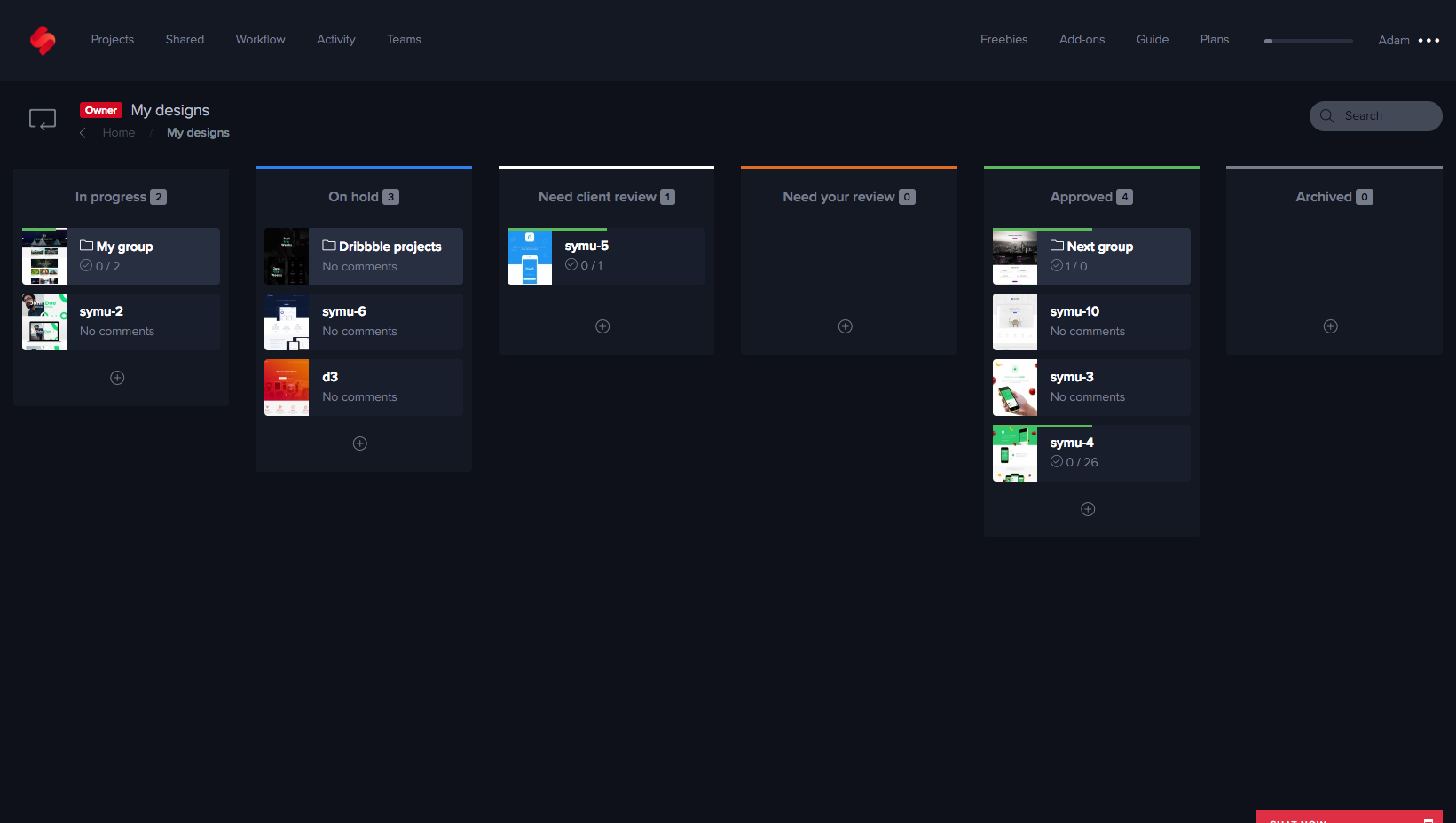The width and height of the screenshot is (1456, 823).
Task: Open the Plans link
Action: 1215,40
